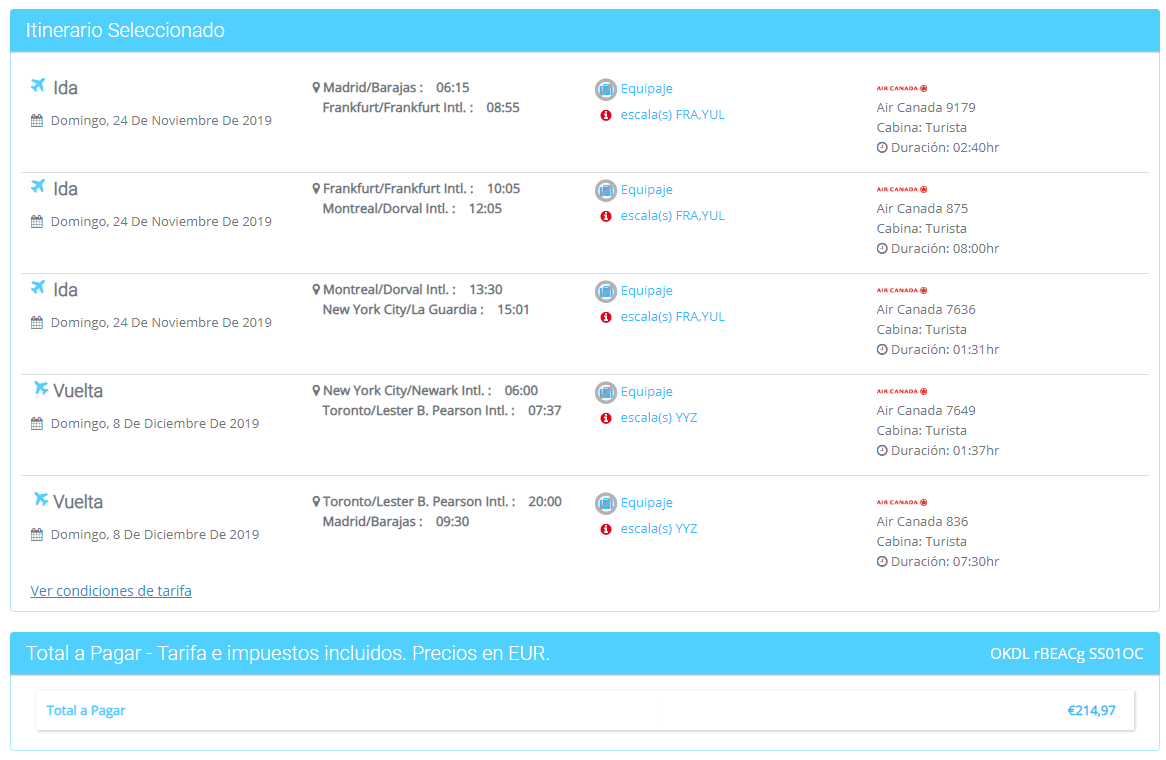Click the calendar icon for the Frankfurt–Montreal flight
This screenshot has height=760, width=1166.
click(x=37, y=222)
